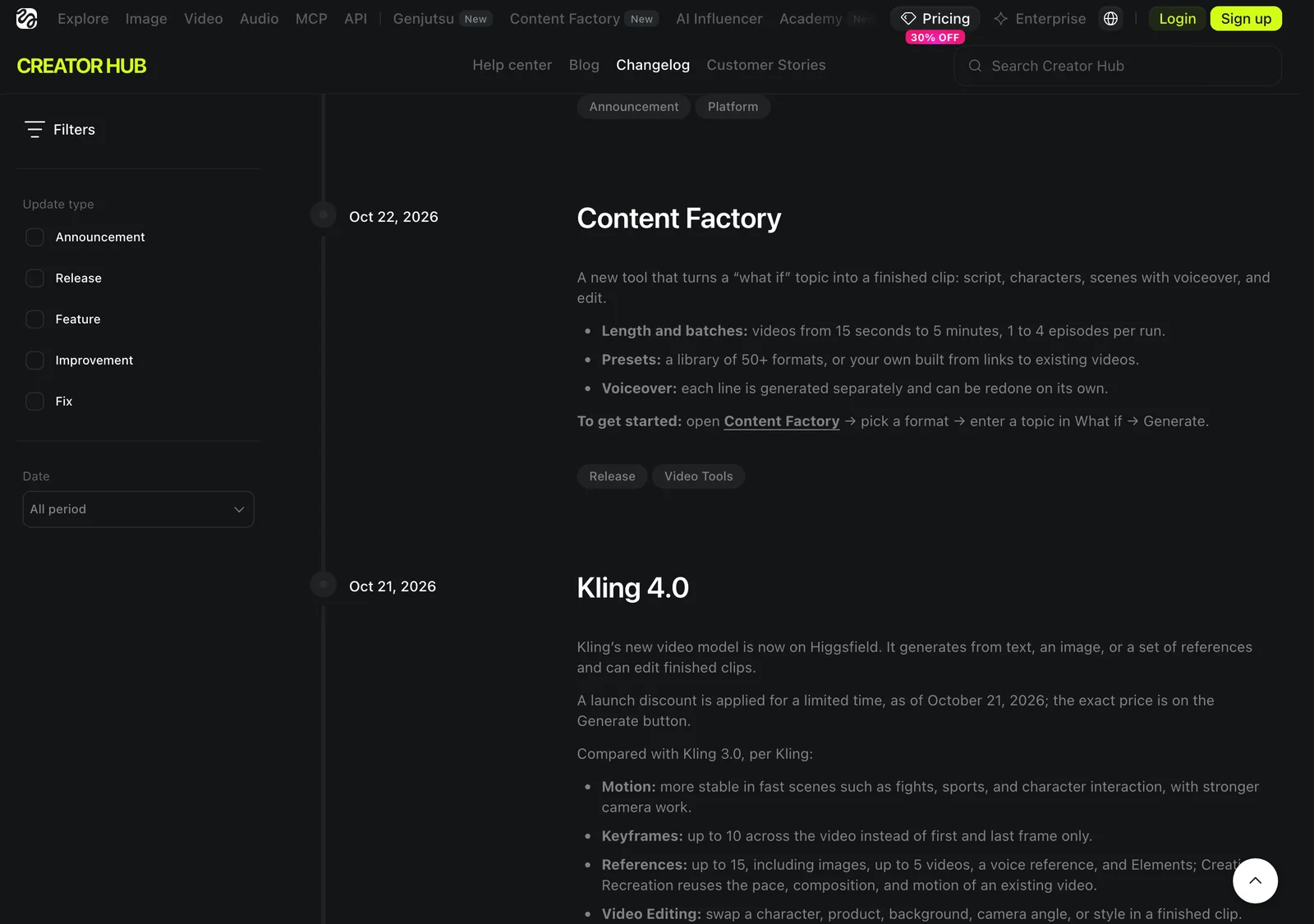Open the Video menu

(x=203, y=18)
